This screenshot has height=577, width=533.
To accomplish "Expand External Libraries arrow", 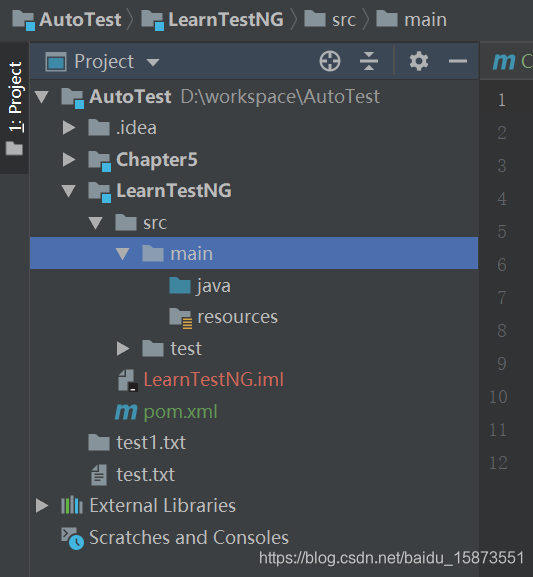I will (x=42, y=506).
